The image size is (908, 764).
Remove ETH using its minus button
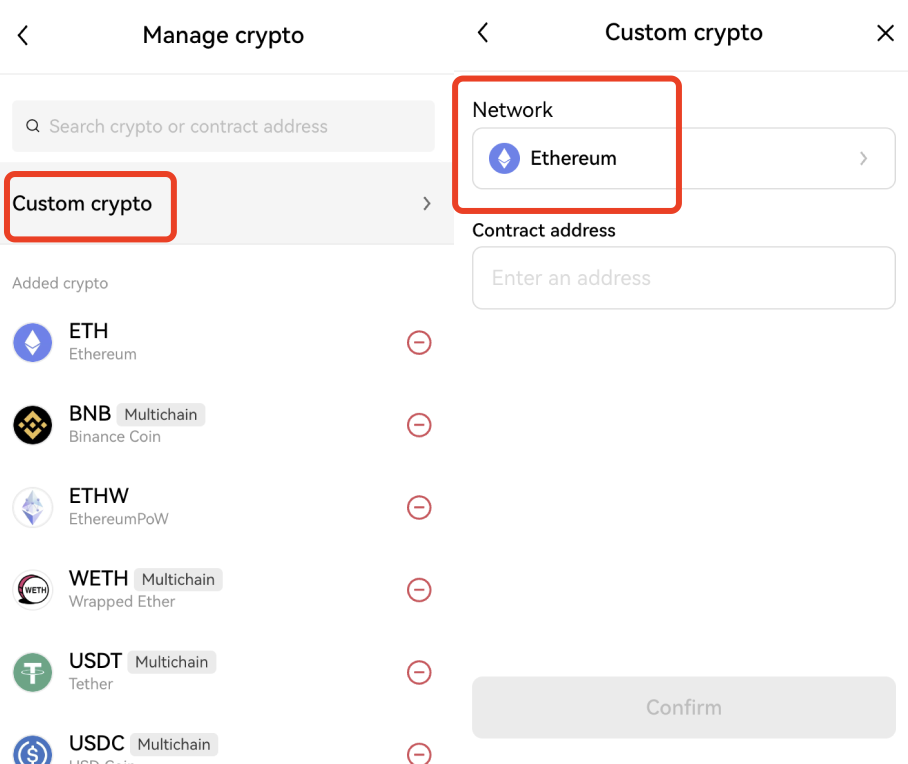[419, 343]
